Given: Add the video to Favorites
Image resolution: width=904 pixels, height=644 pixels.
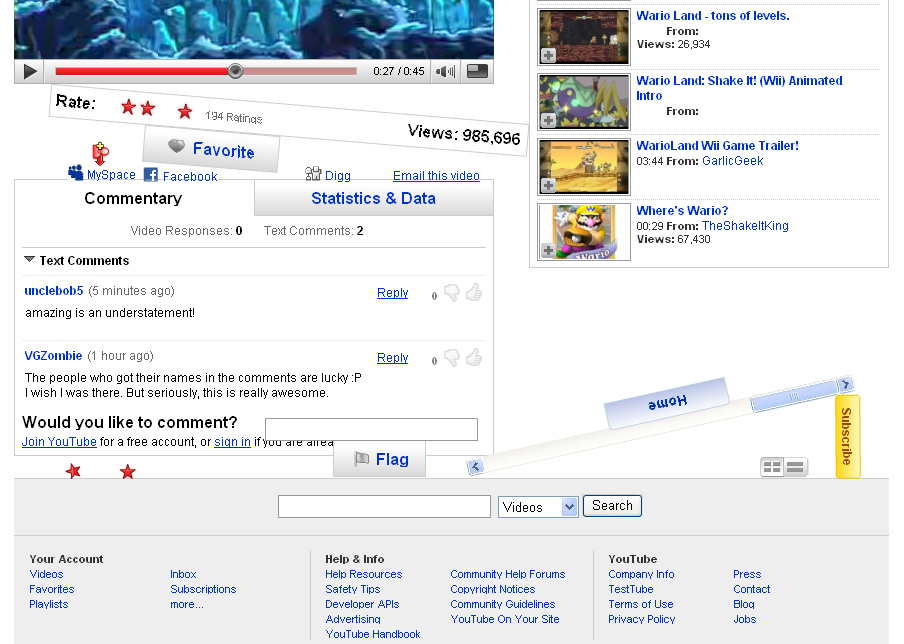Looking at the screenshot, I should 211,149.
